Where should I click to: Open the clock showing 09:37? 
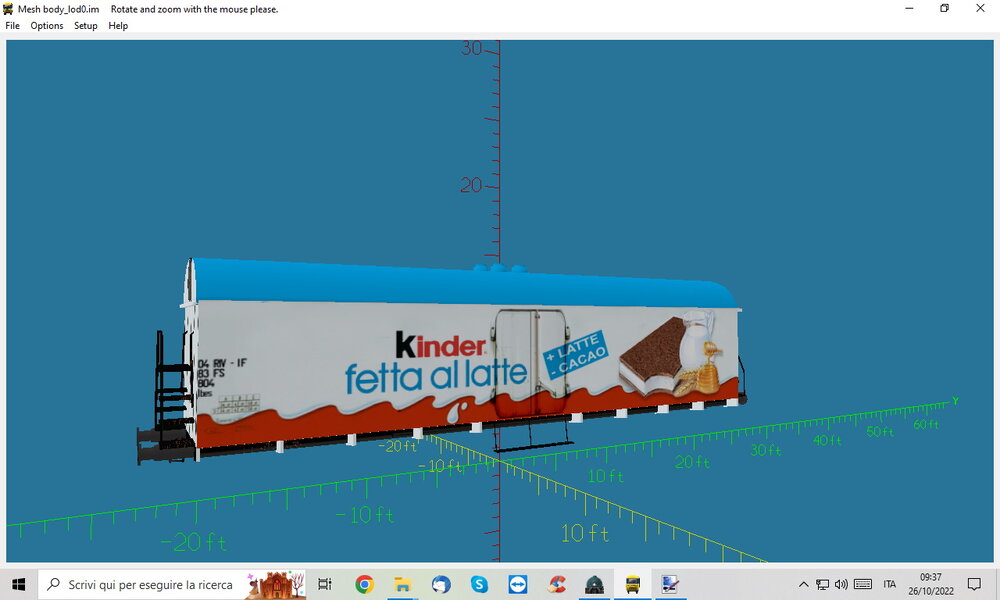click(930, 584)
